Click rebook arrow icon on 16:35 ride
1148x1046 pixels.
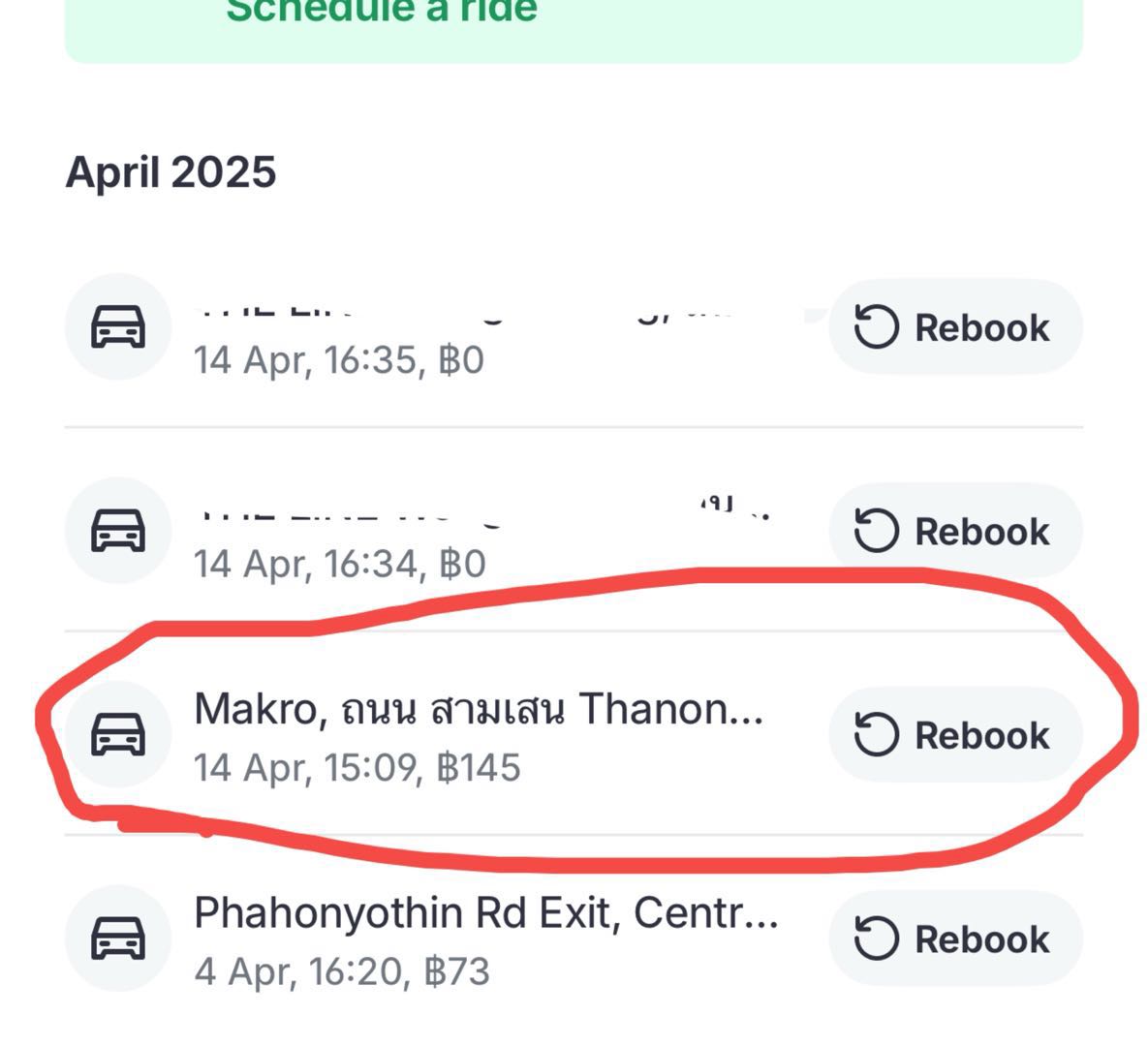[876, 327]
